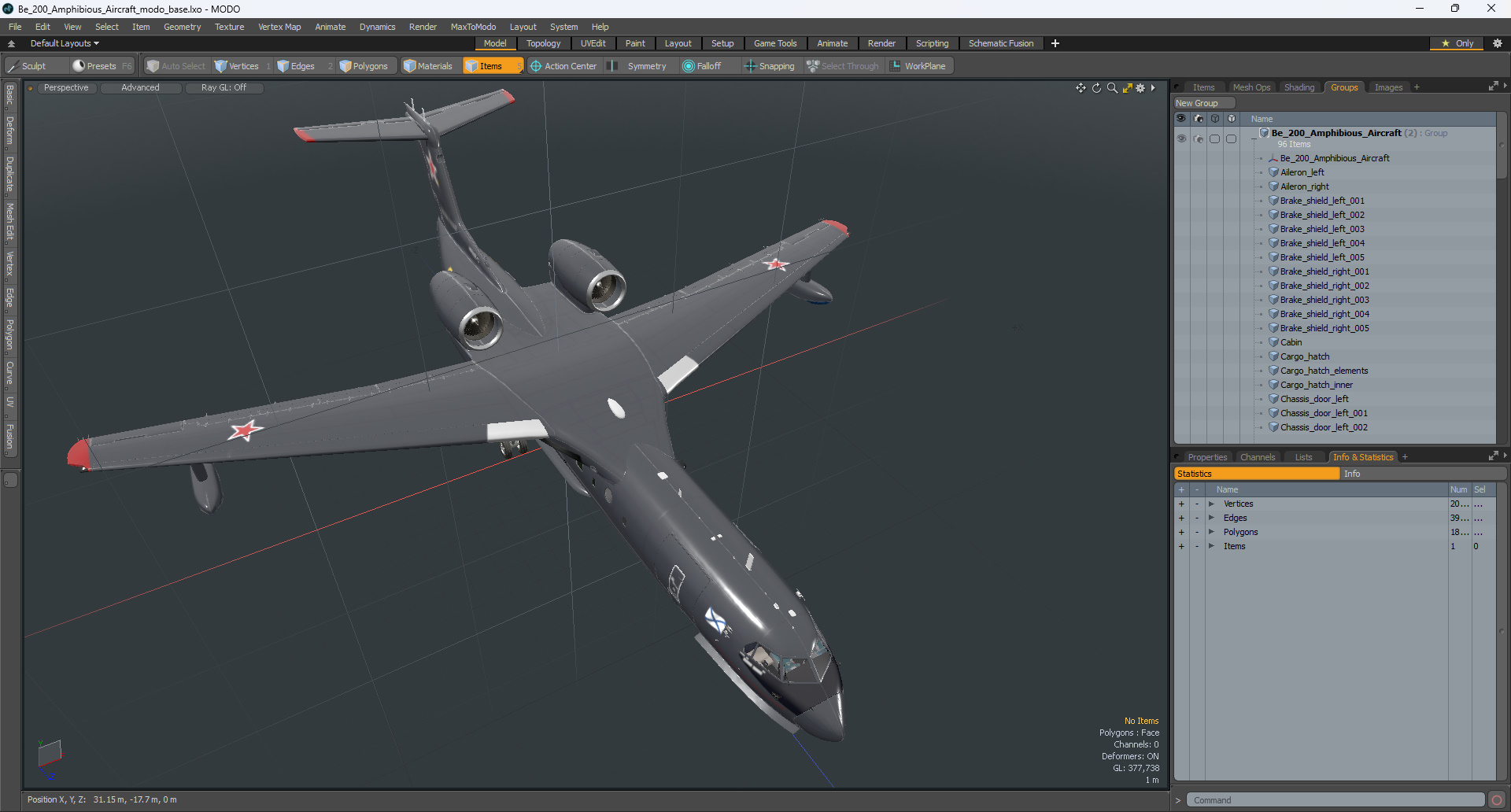Screen dimensions: 1511x812
Task: Toggle Auto Select mode
Action: point(175,66)
